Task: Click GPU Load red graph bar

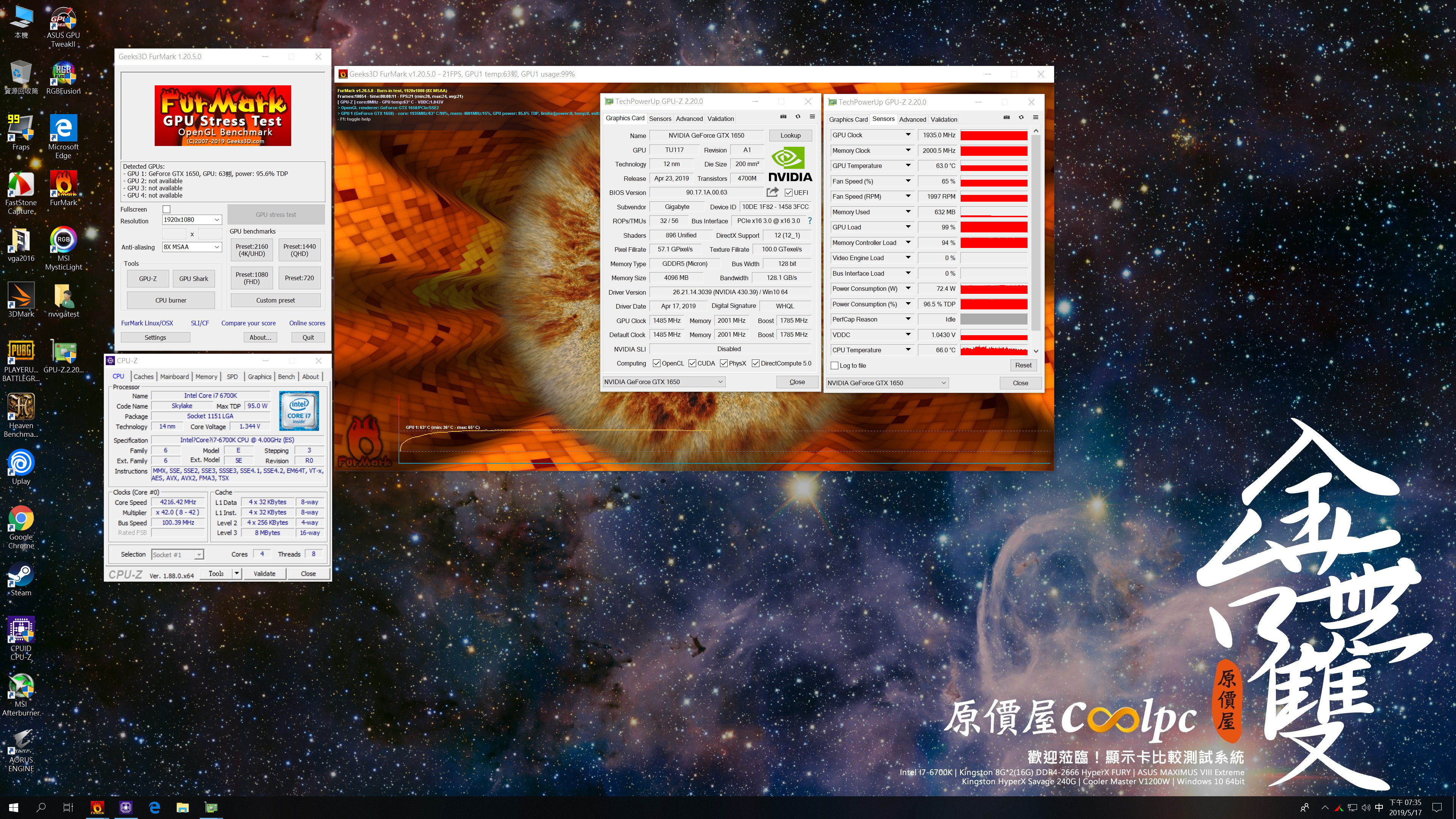Action: (994, 227)
